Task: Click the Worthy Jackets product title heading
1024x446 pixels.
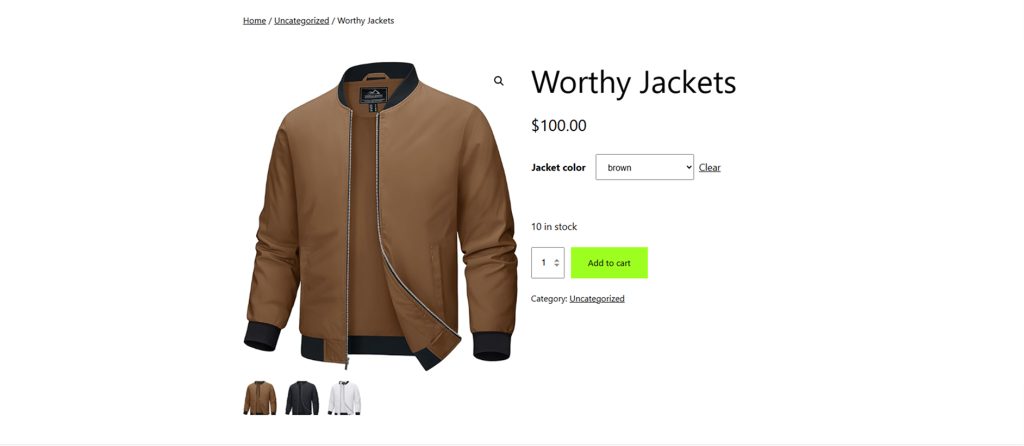Action: pos(633,83)
